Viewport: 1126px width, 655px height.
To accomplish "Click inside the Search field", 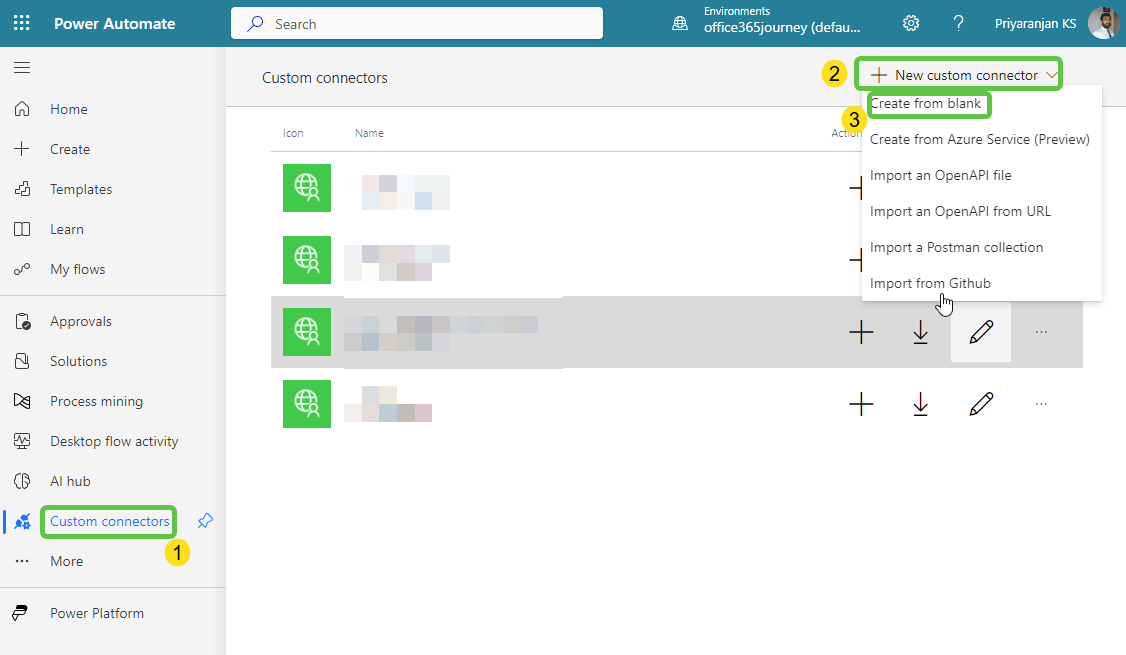I will 417,22.
